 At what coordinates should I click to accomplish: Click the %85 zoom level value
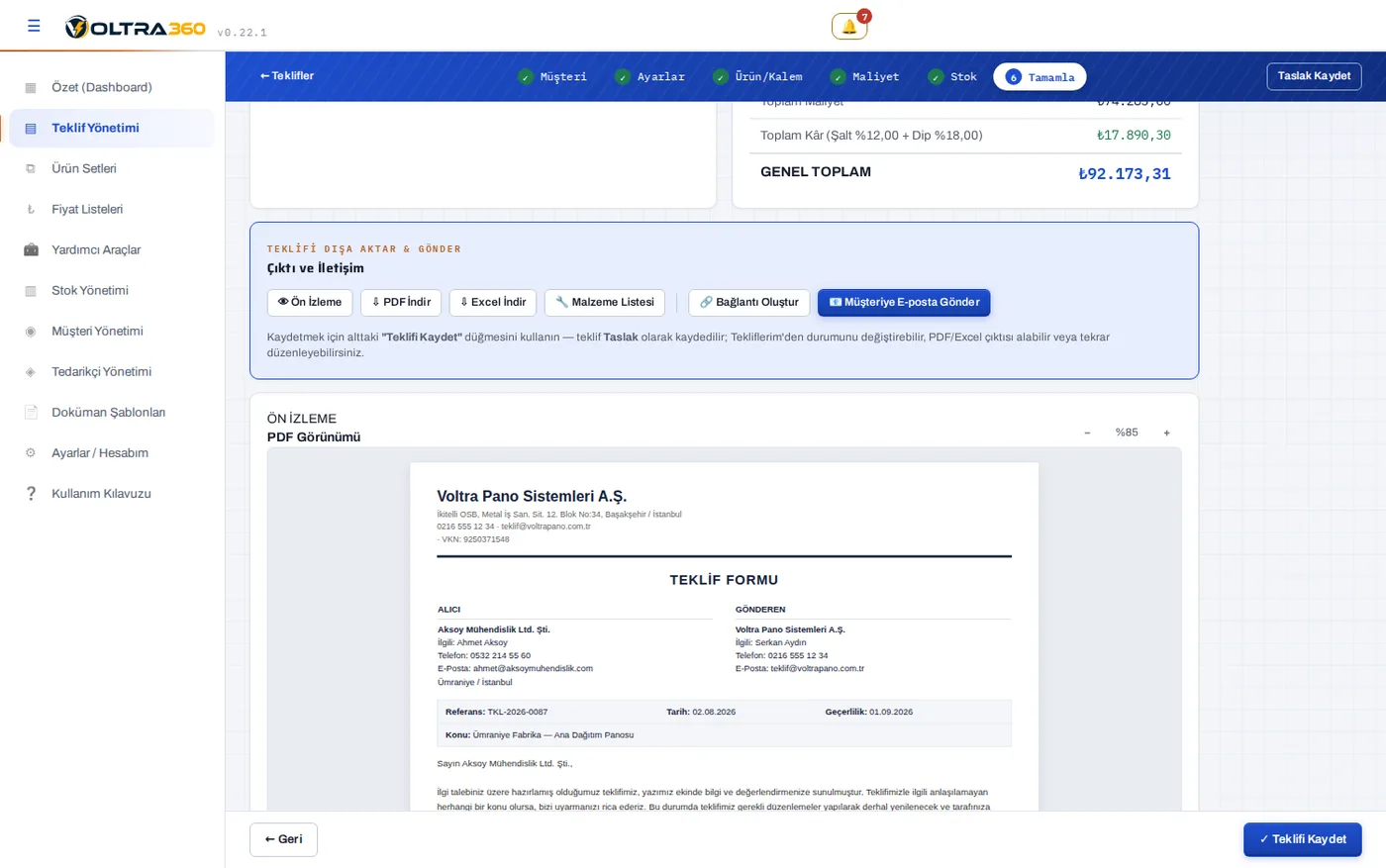click(x=1127, y=433)
